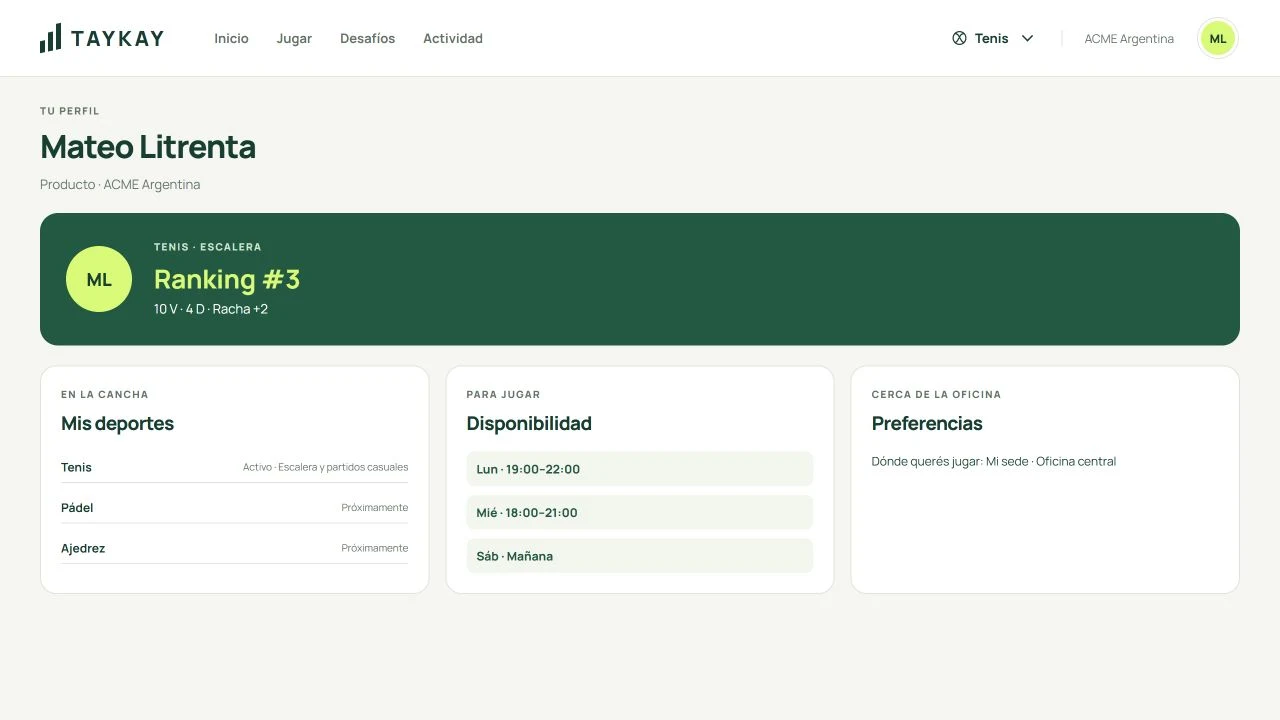Image resolution: width=1280 pixels, height=720 pixels.
Task: Open the Jugar menu item
Action: point(294,38)
